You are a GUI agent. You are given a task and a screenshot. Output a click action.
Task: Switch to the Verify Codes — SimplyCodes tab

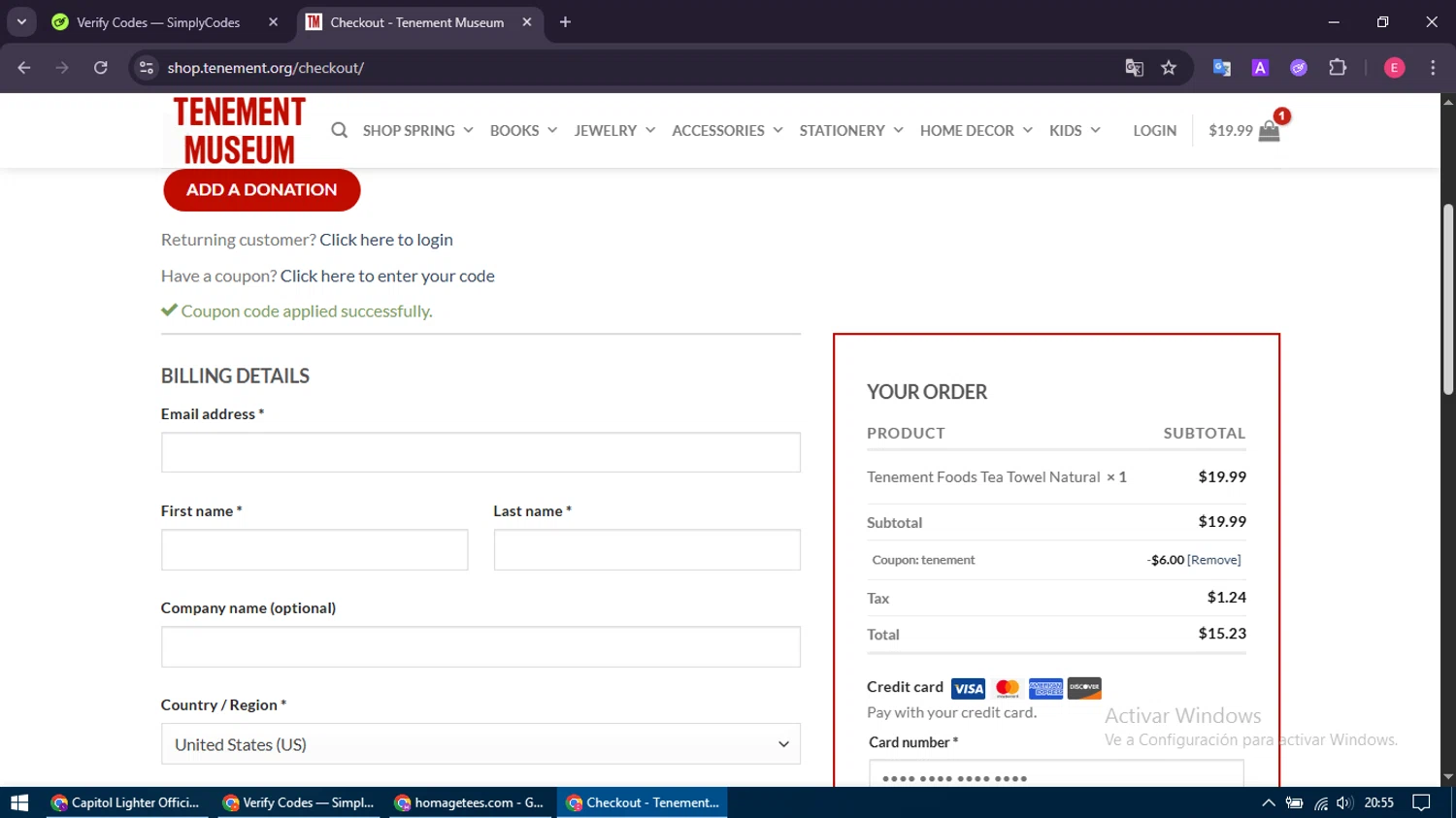[159, 22]
